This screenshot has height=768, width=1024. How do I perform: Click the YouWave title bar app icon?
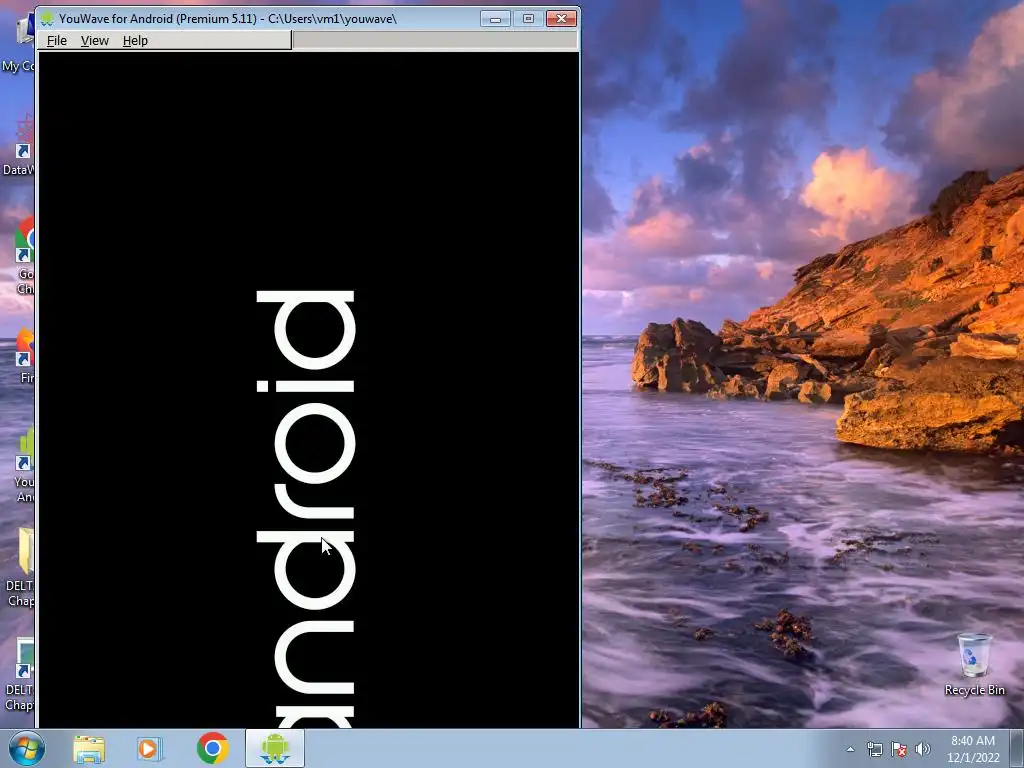coord(47,18)
